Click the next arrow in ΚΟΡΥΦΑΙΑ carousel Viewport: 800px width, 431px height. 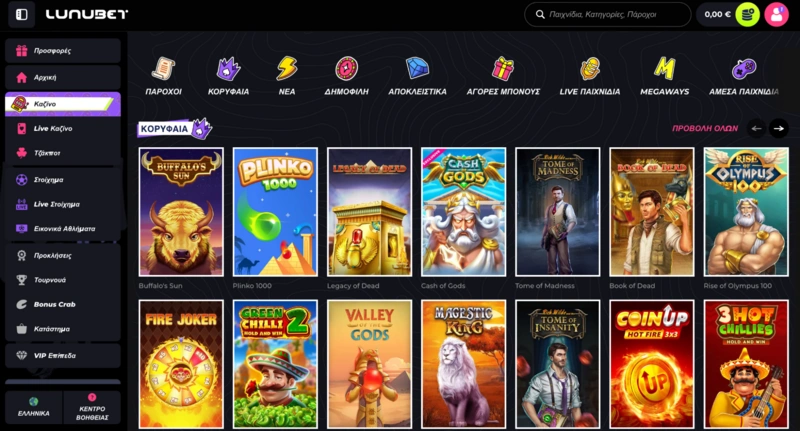779,129
